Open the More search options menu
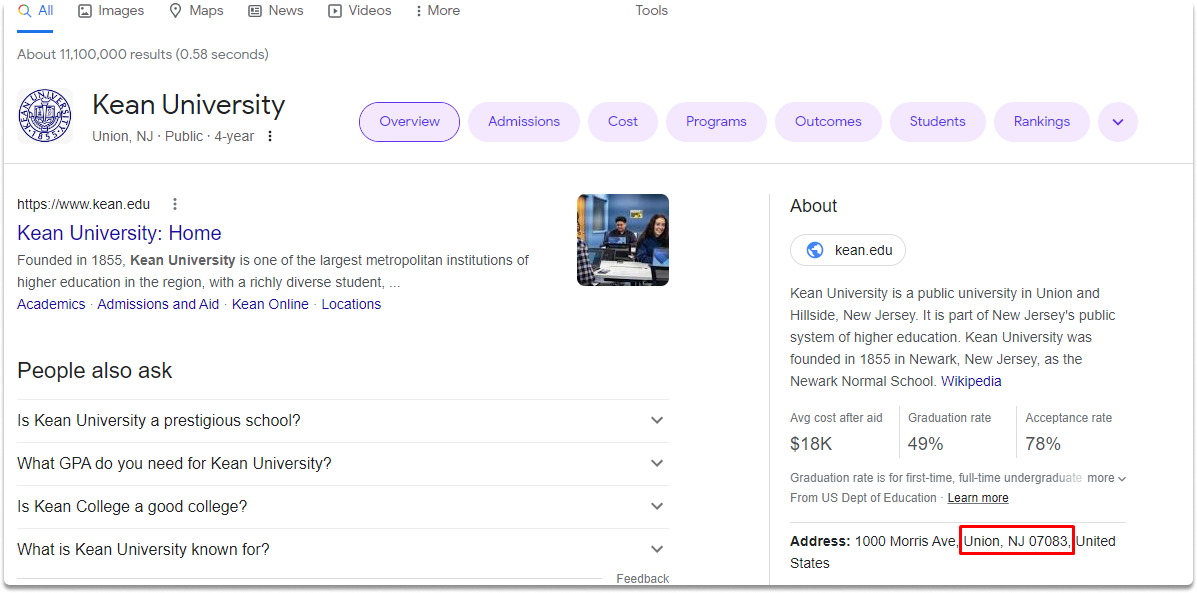Screen dimensions: 1197x593 [x=437, y=11]
